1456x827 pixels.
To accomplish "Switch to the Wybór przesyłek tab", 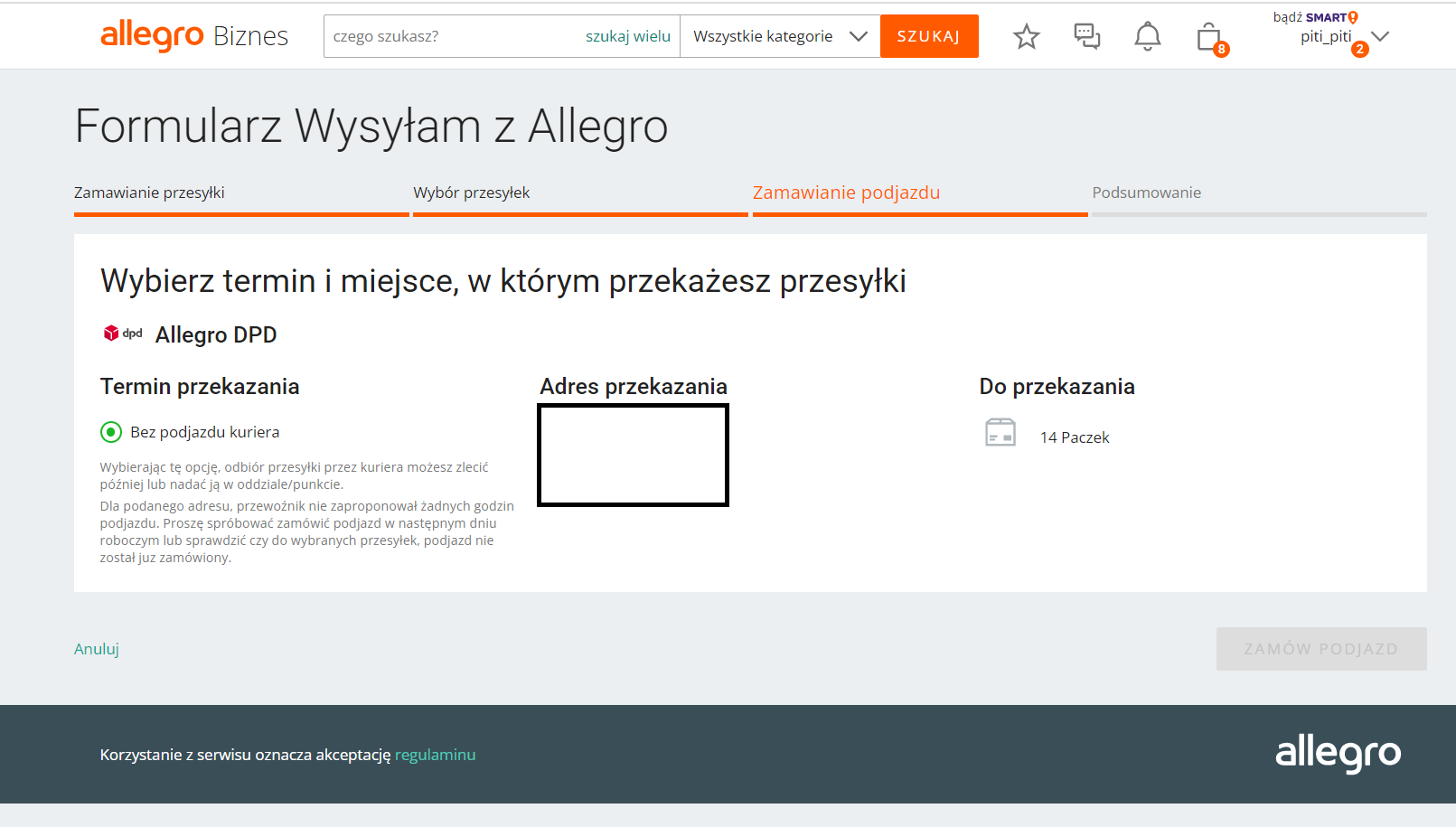I will (x=472, y=193).
